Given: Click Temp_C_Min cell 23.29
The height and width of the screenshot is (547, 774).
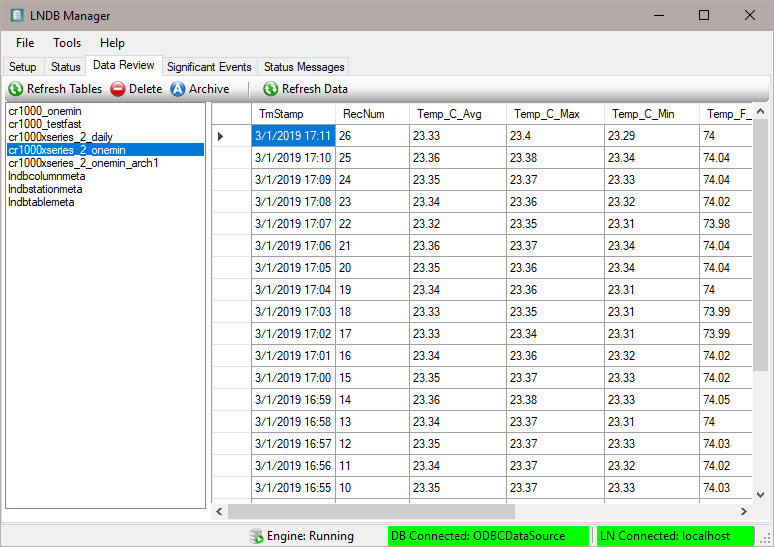Looking at the screenshot, I should coord(652,136).
